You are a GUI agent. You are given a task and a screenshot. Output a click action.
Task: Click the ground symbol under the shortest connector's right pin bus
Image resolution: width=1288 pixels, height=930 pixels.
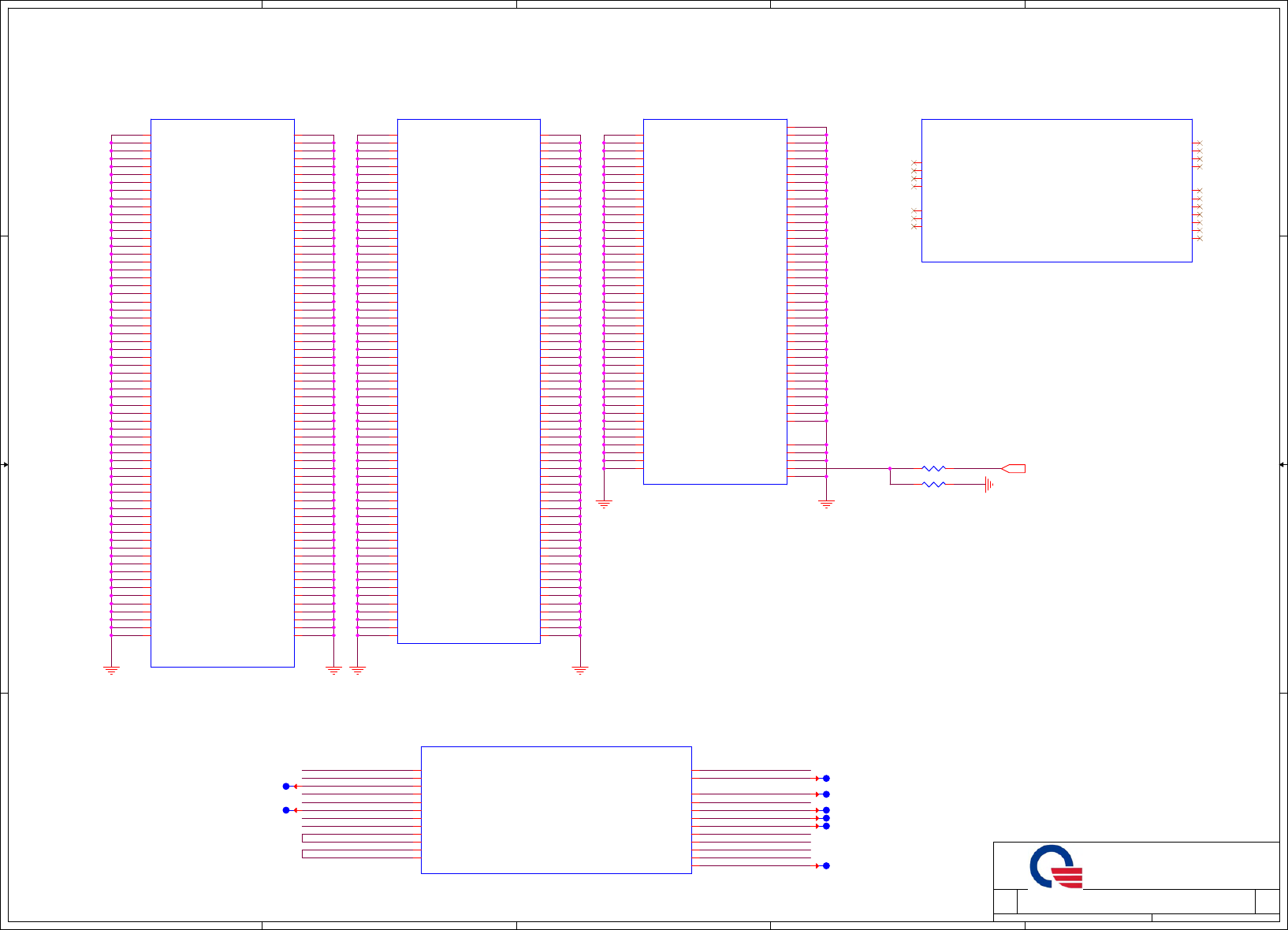pos(826,504)
